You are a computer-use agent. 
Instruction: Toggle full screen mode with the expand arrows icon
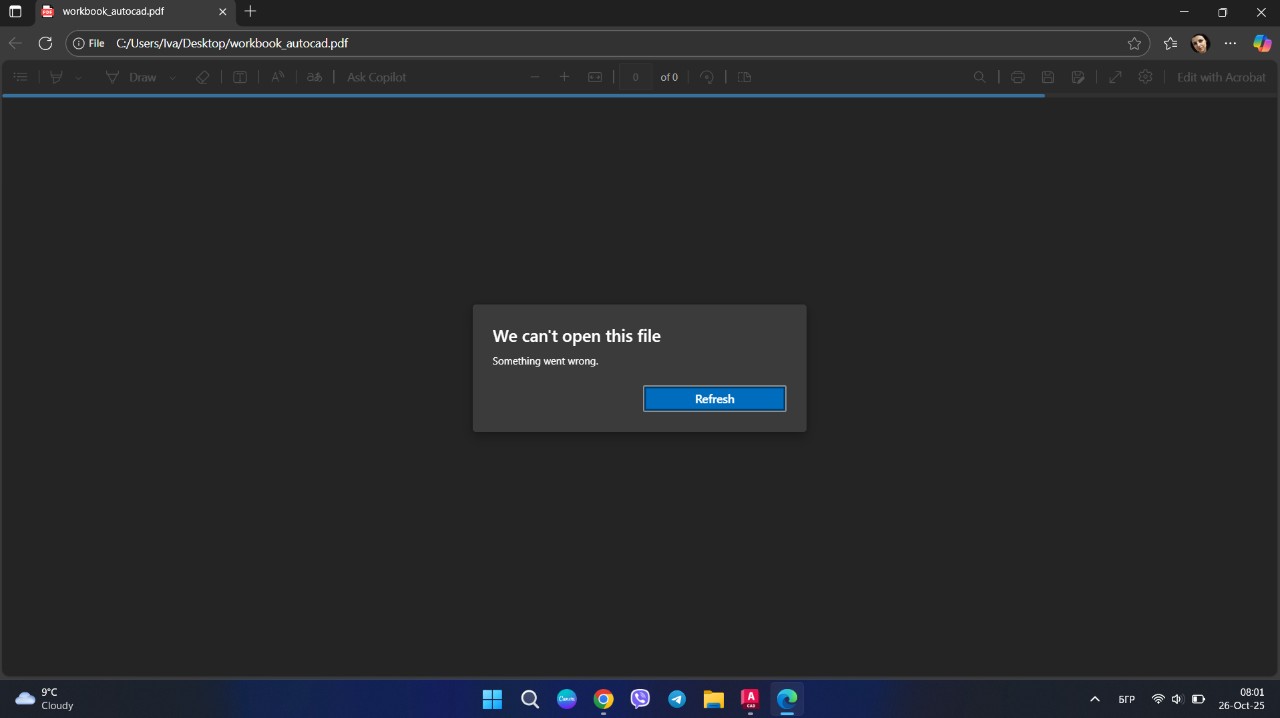(x=1115, y=77)
